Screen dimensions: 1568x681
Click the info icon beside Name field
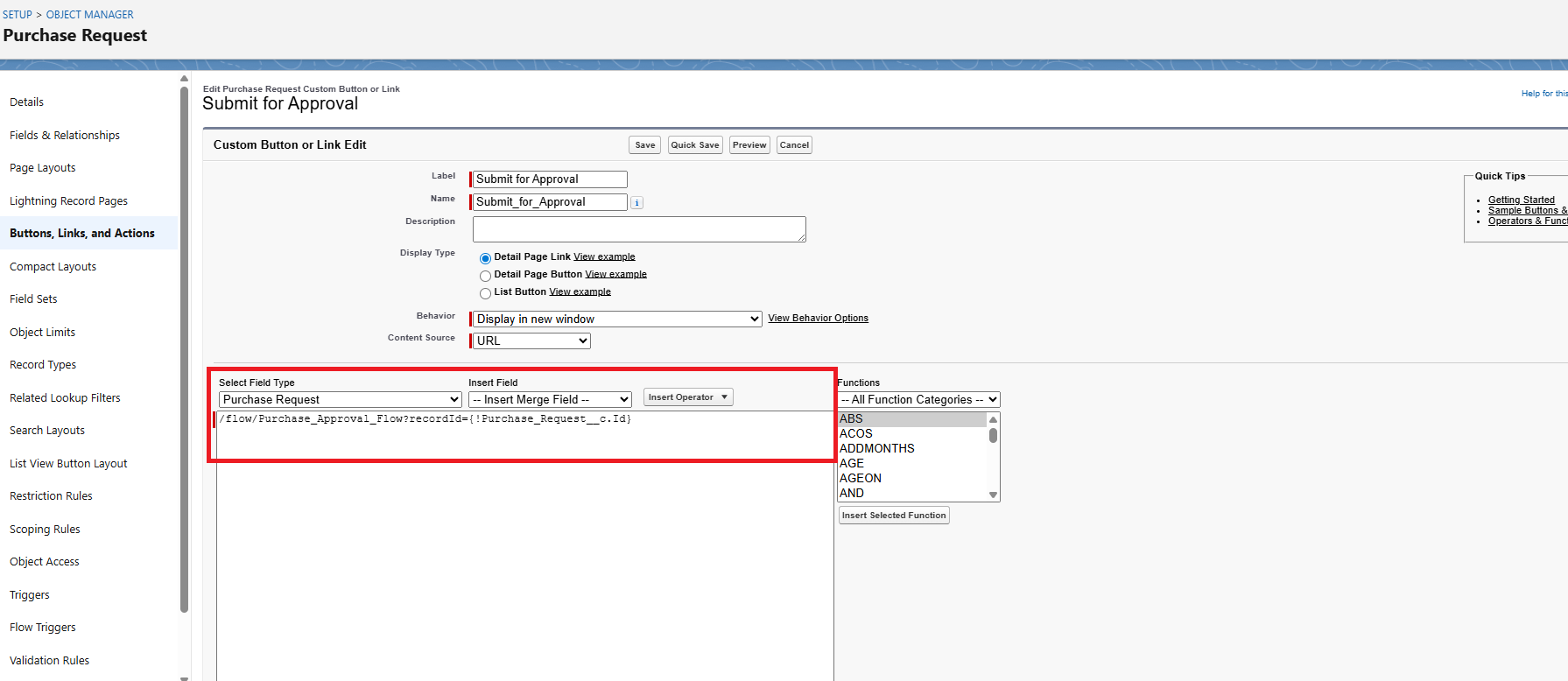(x=636, y=203)
